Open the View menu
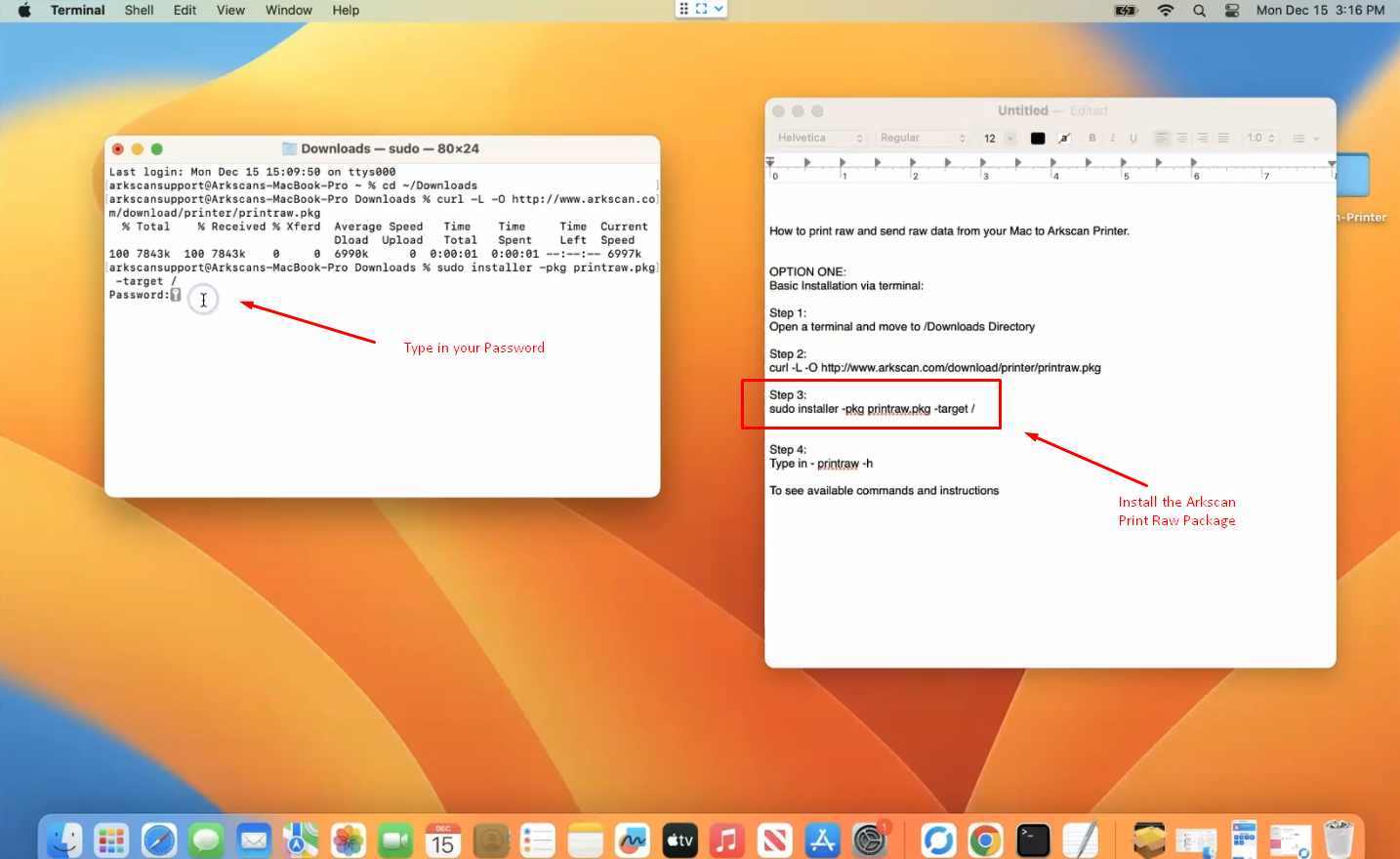This screenshot has width=1400, height=859. (230, 11)
